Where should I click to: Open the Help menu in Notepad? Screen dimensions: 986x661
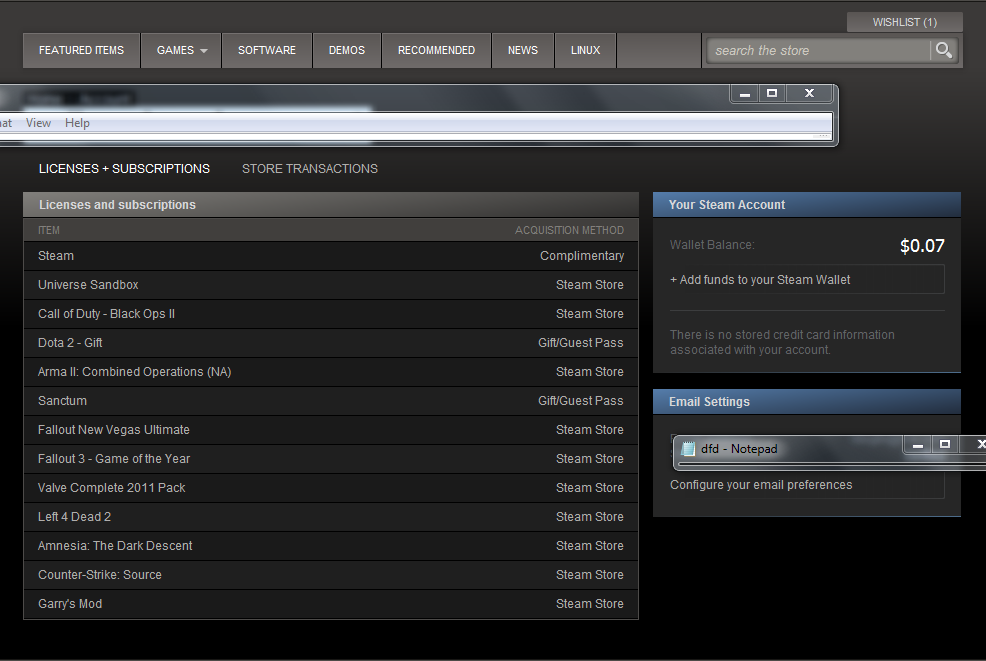77,123
